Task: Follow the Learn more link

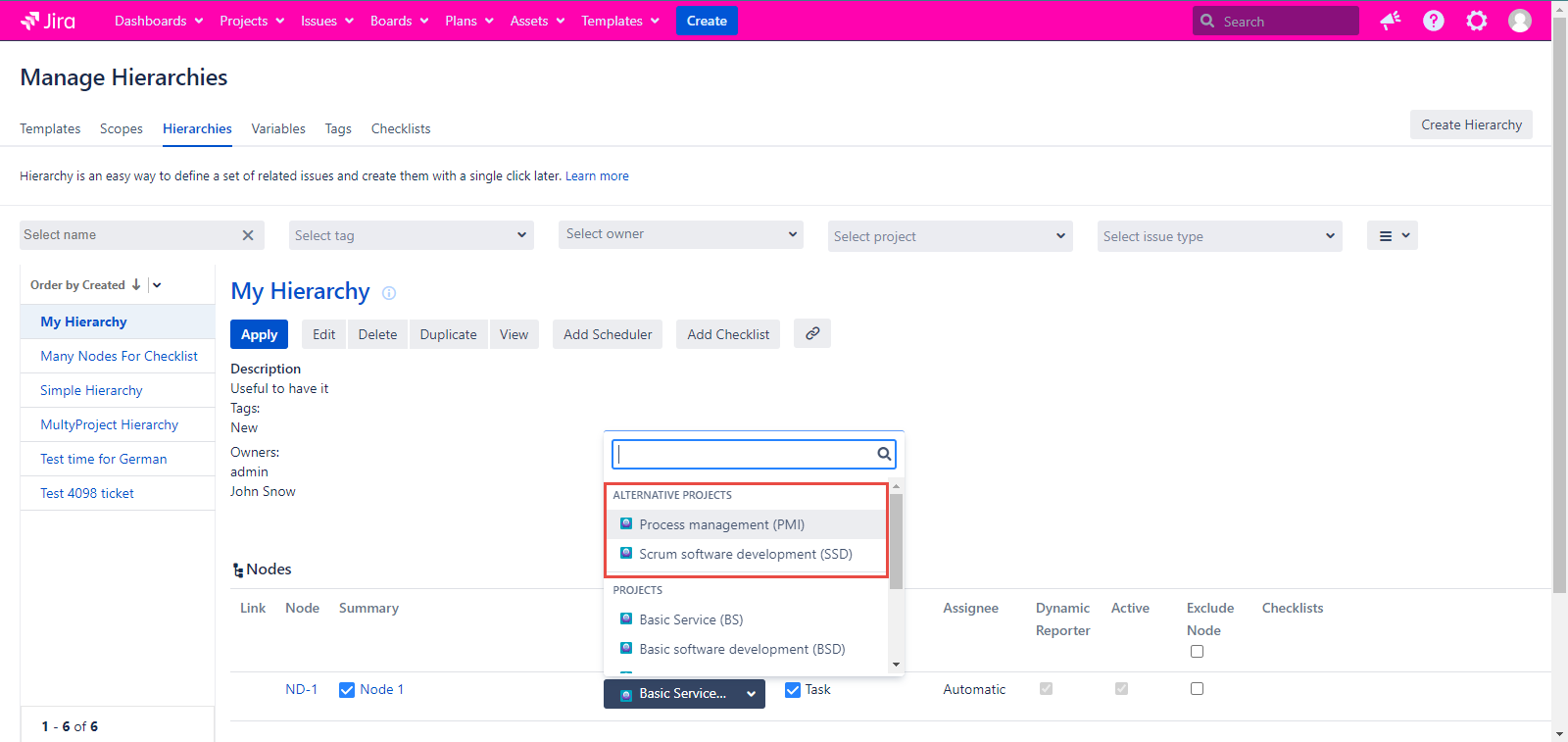Action: click(597, 176)
